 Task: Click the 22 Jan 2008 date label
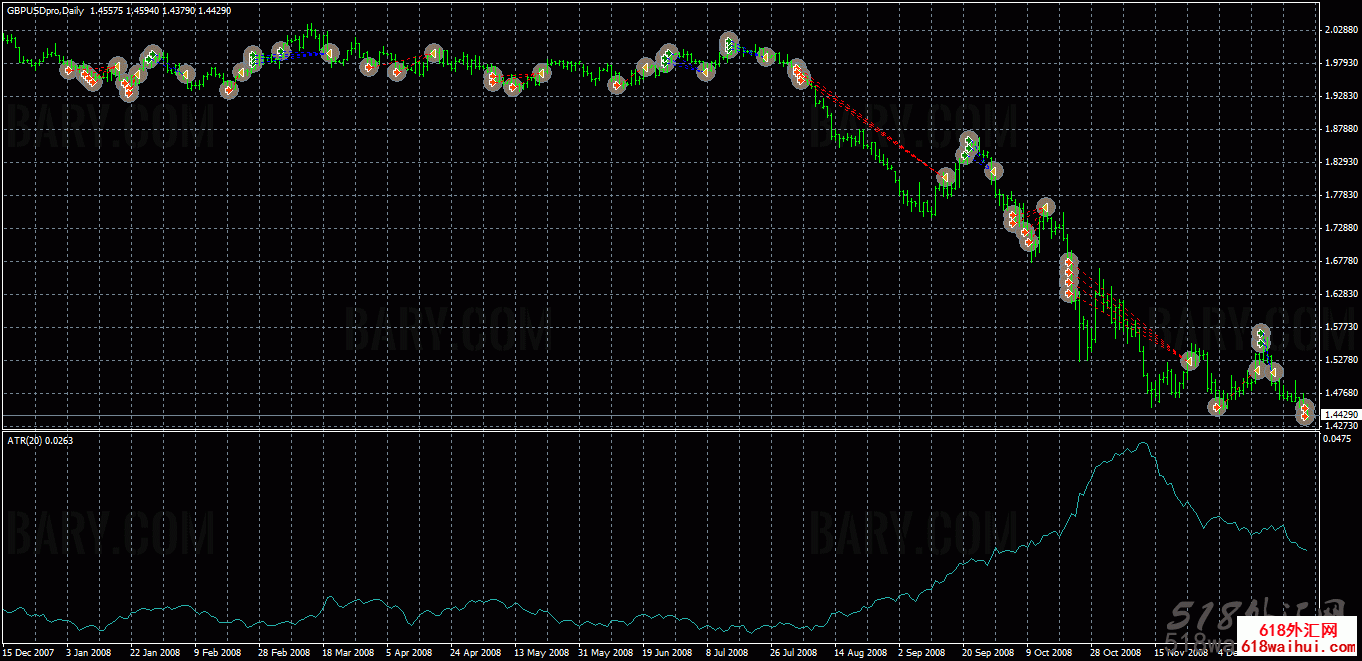coord(155,652)
